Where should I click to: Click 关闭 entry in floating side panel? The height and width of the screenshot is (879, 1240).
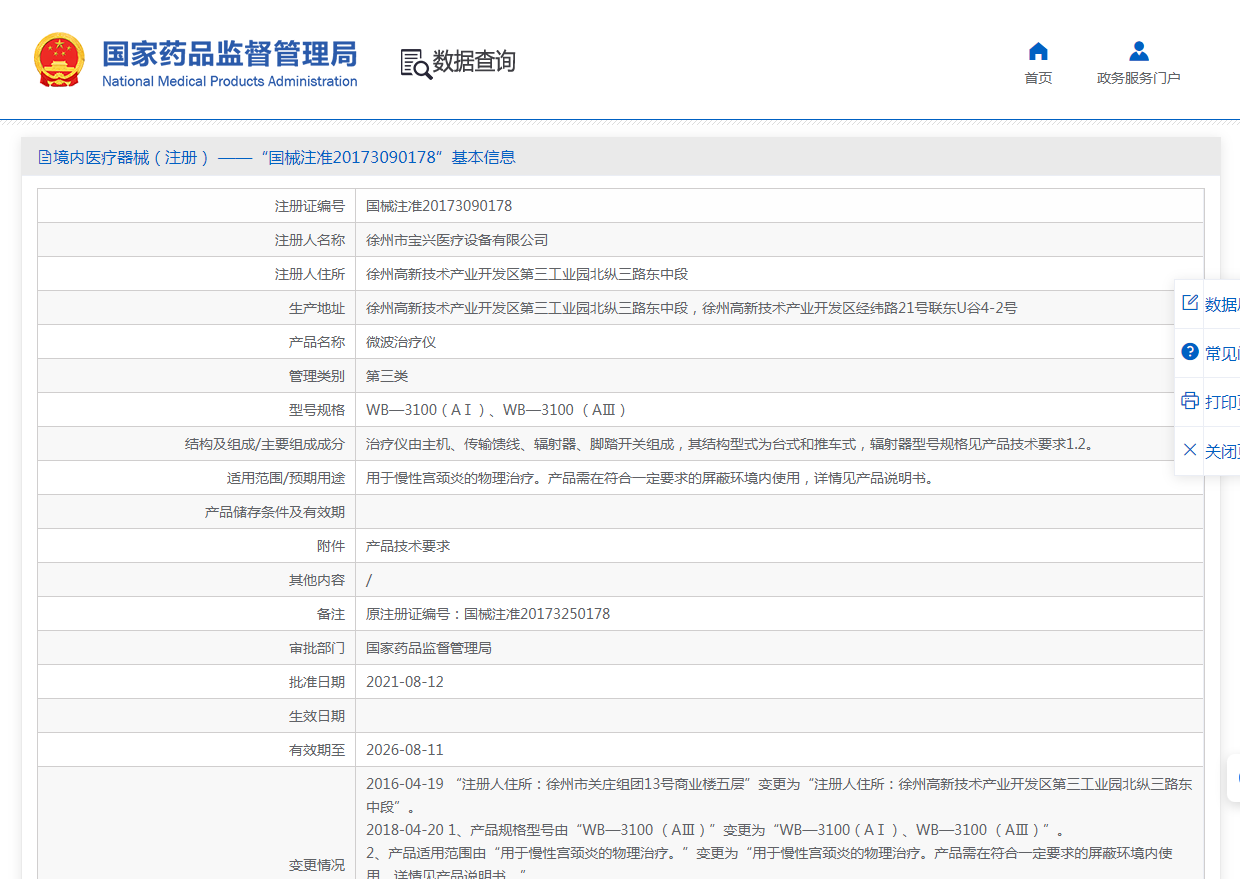(x=1222, y=451)
